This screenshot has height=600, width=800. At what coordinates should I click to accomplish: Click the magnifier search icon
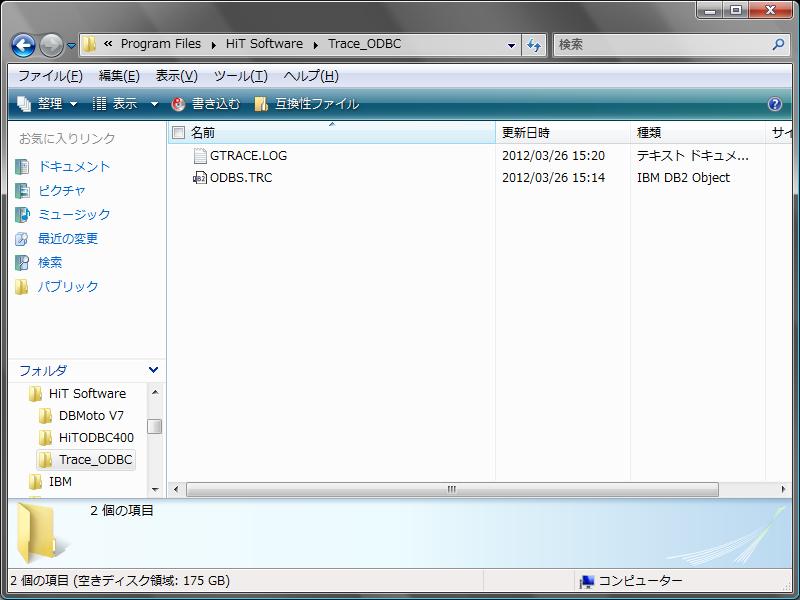[x=779, y=44]
